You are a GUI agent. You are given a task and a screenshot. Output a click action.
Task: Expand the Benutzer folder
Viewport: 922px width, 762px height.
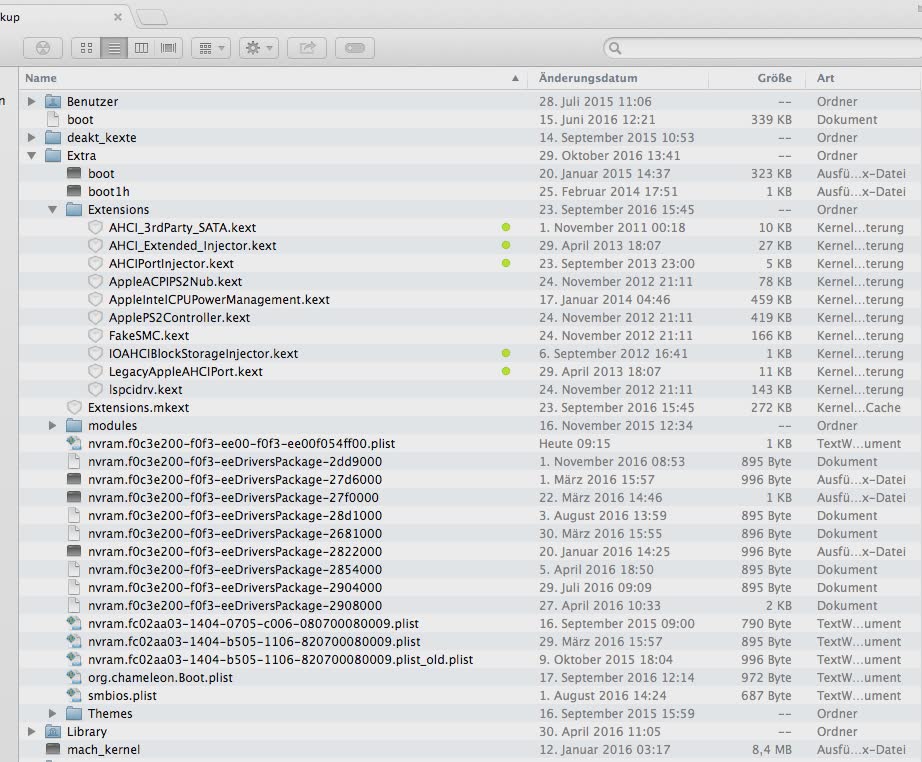tap(32, 102)
